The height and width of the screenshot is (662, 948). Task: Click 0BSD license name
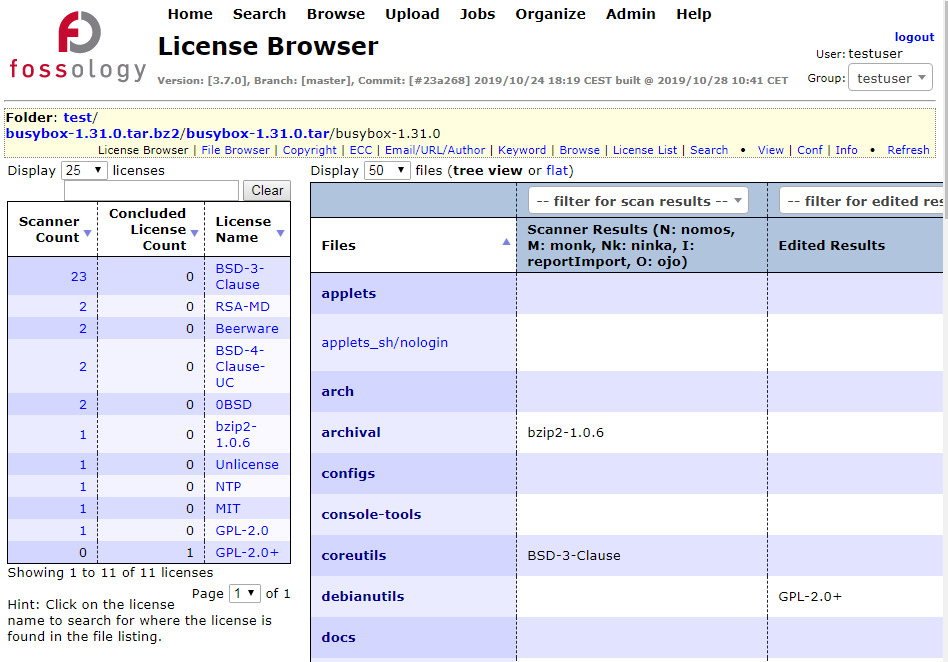pyautogui.click(x=233, y=404)
